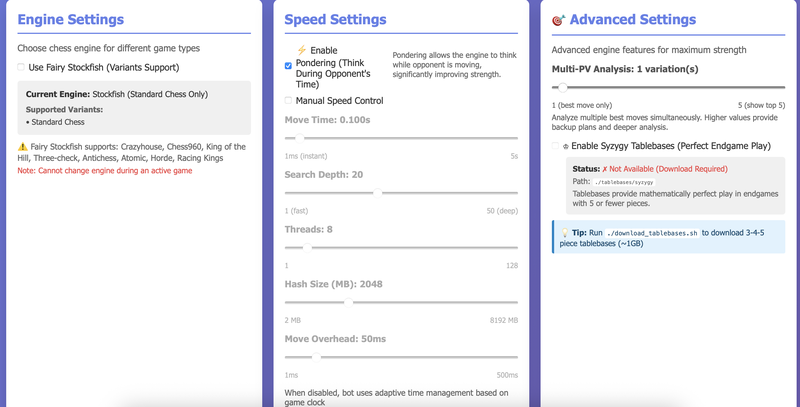Click the Move Time slider
Viewport: 800px width, 407px height.
click(x=401, y=138)
